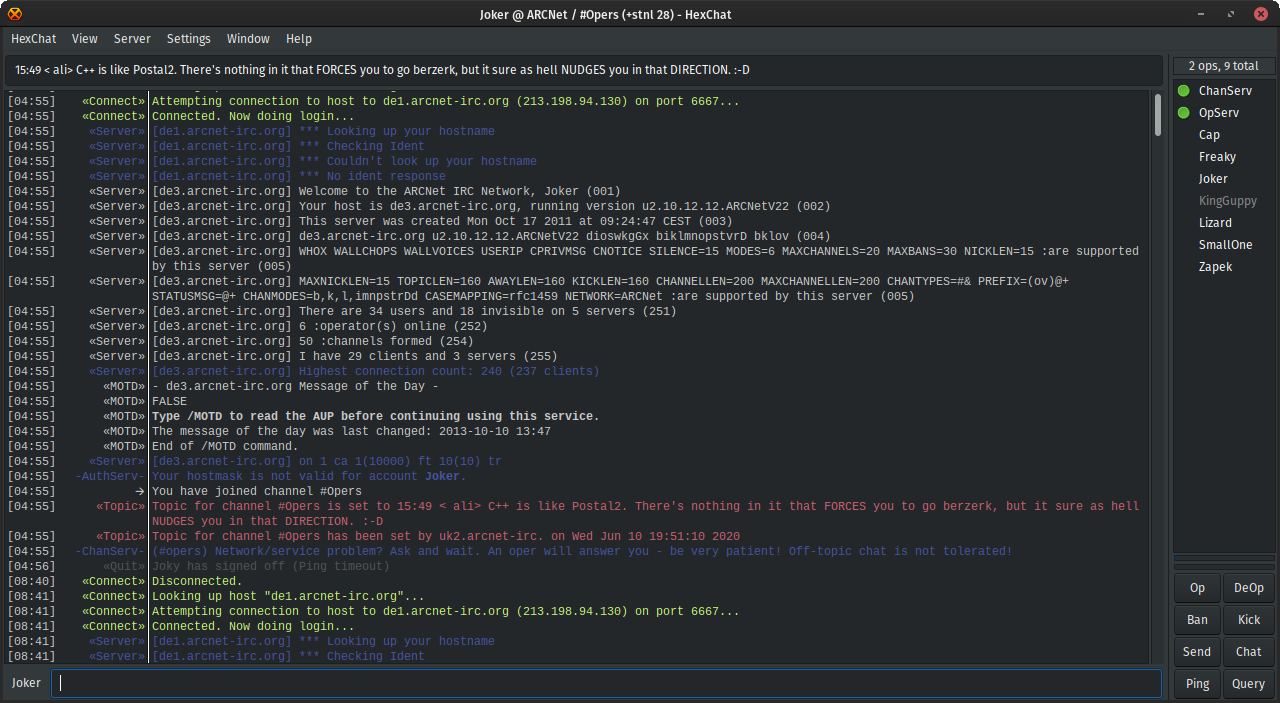
Task: Click the Ban button
Action: (x=1197, y=620)
